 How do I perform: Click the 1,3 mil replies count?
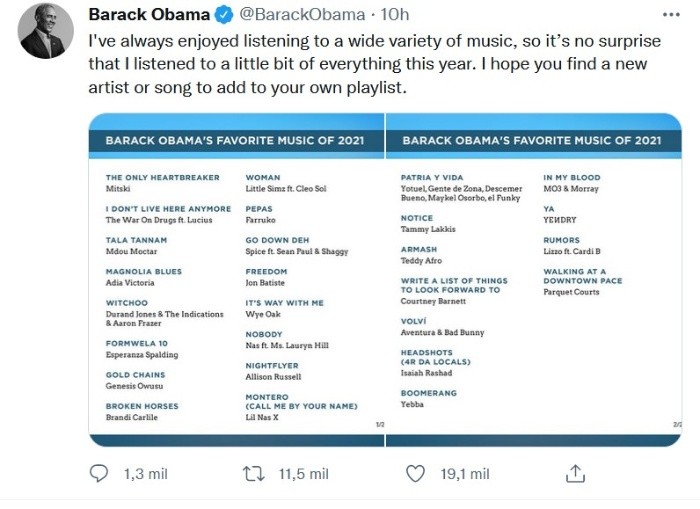tap(147, 472)
